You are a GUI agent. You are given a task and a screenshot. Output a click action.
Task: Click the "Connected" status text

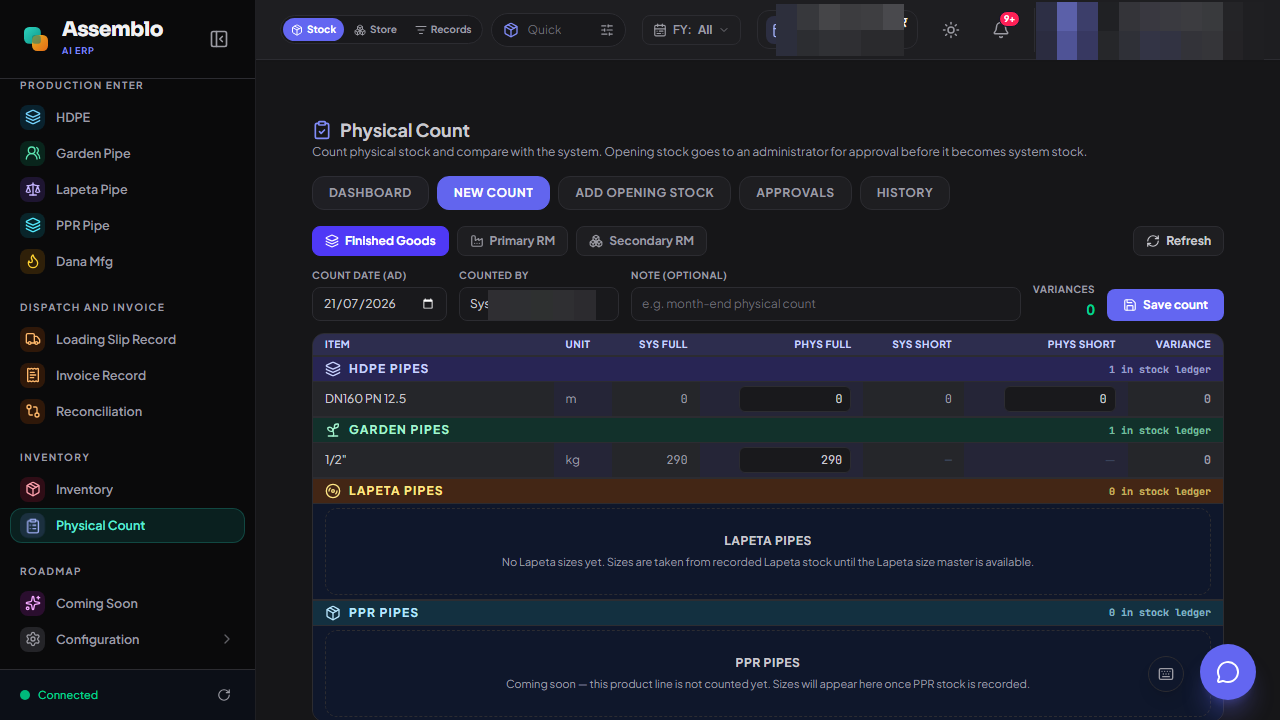click(x=68, y=695)
